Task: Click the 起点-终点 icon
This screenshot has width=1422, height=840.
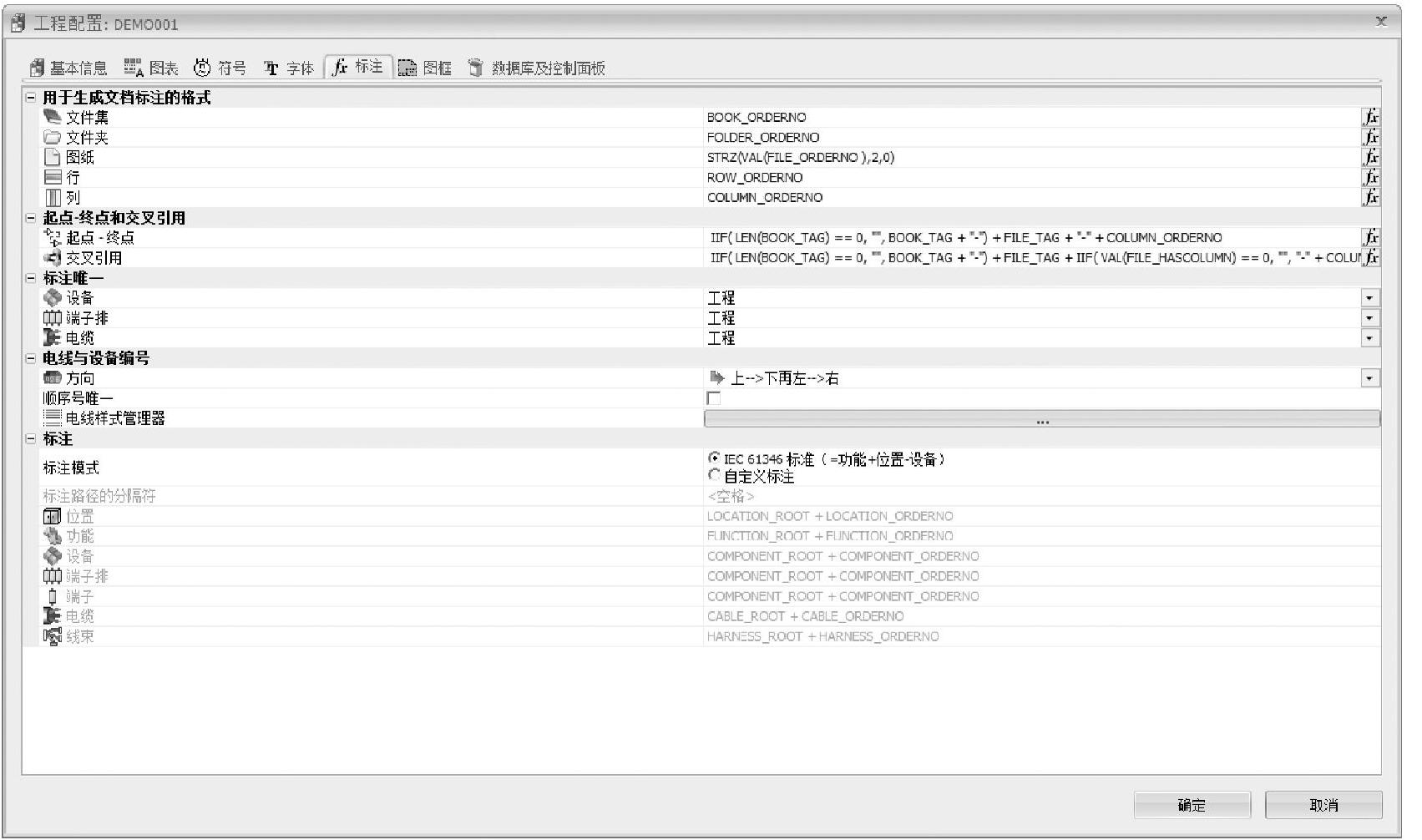Action: [x=53, y=237]
